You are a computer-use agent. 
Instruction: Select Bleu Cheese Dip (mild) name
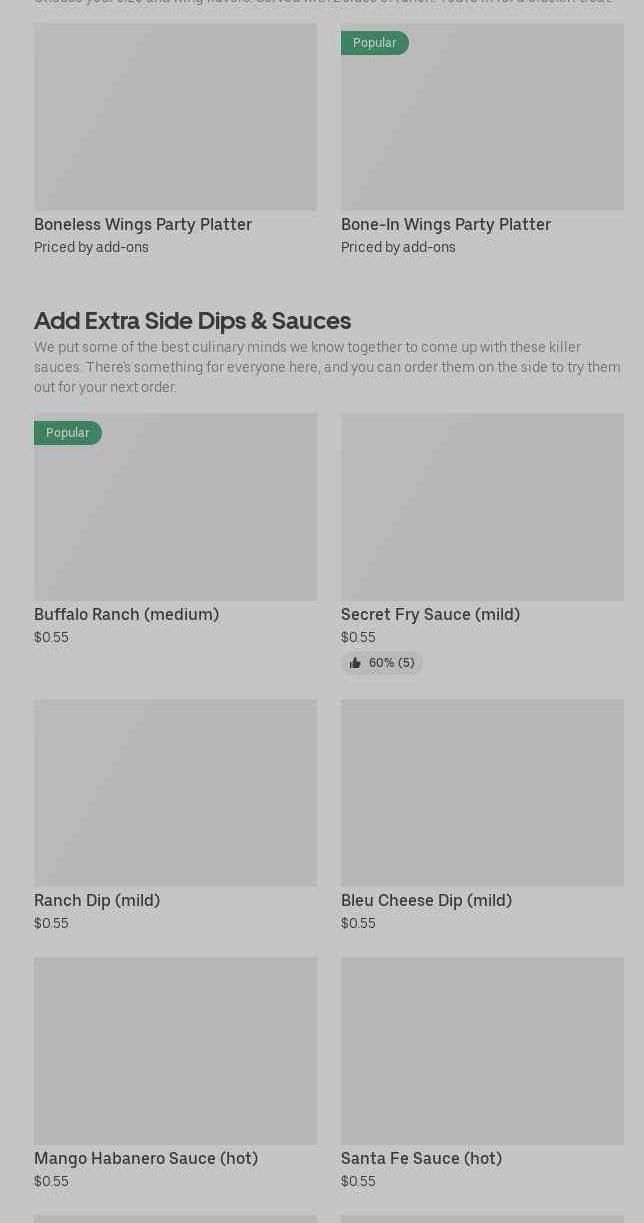pyautogui.click(x=426, y=900)
